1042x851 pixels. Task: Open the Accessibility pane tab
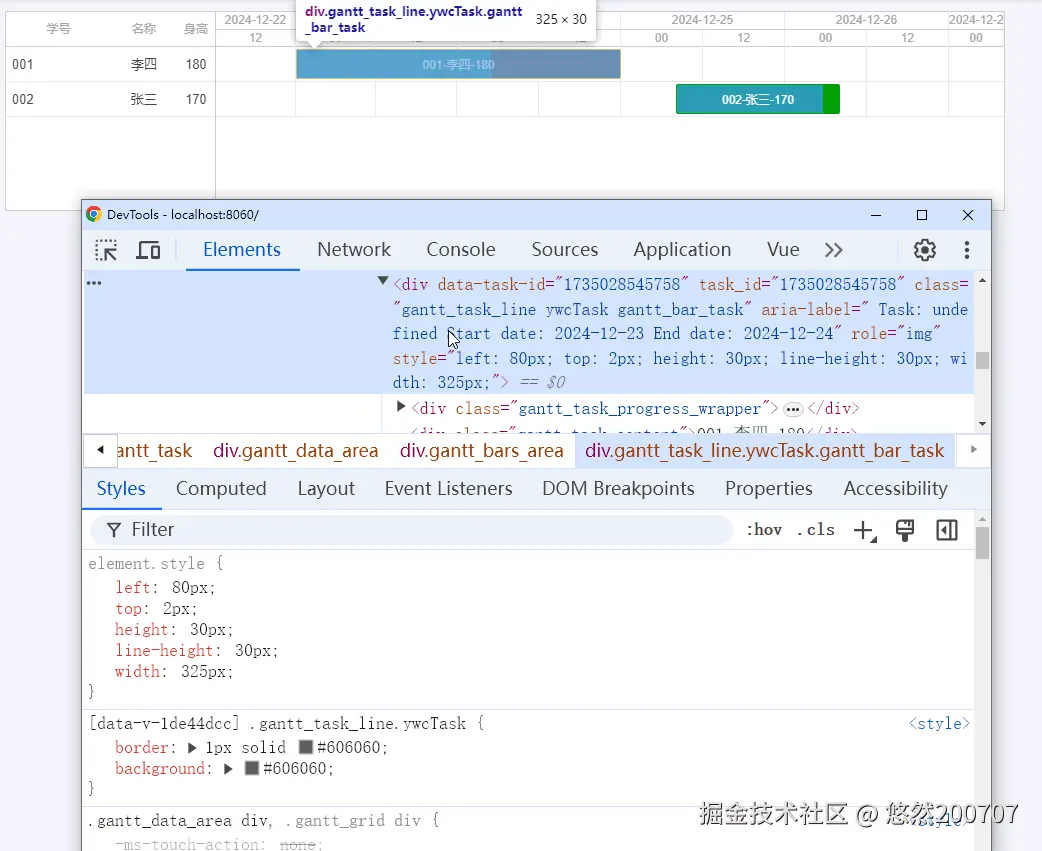click(x=895, y=488)
